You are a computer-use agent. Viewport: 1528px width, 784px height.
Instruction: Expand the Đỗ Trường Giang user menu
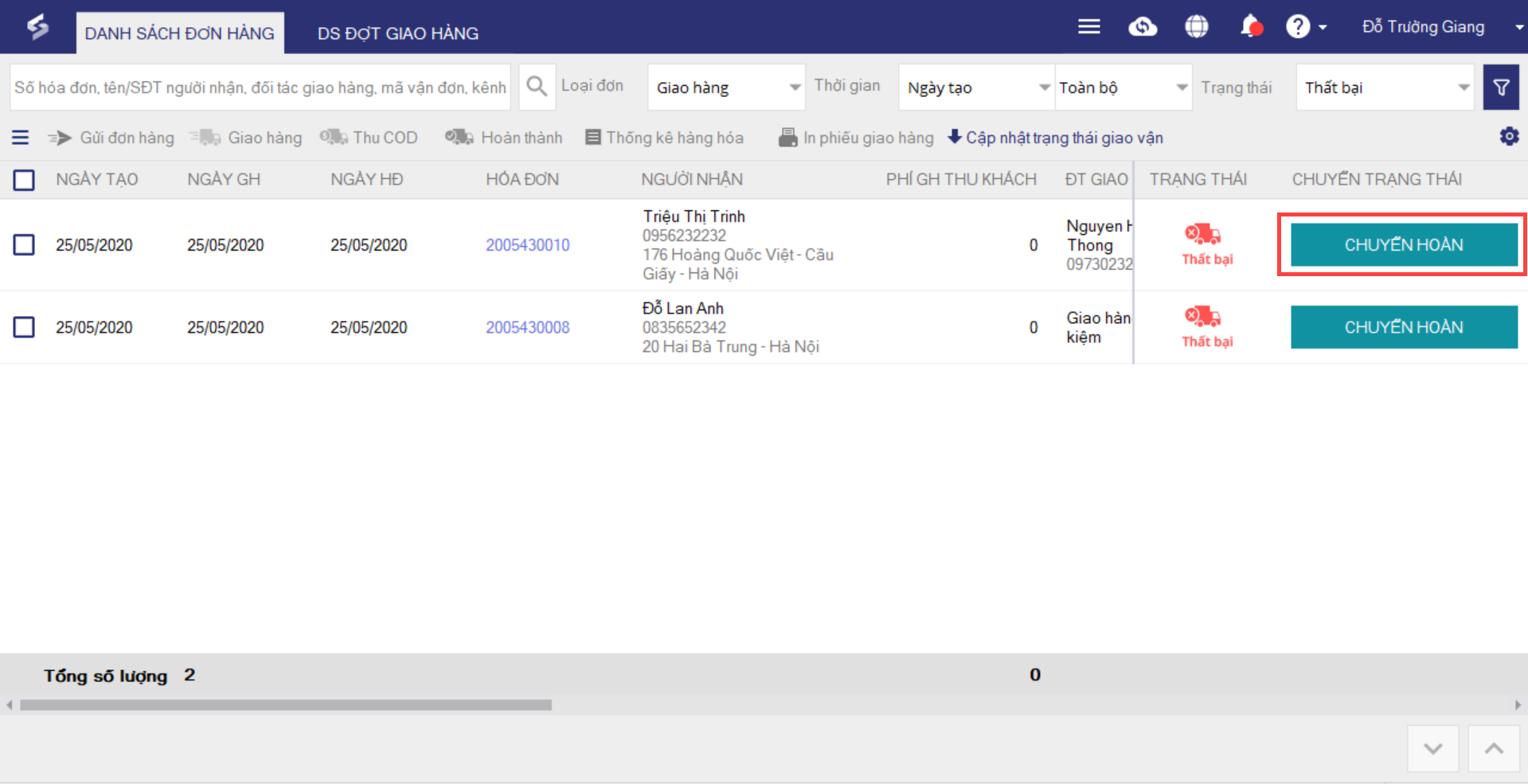click(1442, 27)
